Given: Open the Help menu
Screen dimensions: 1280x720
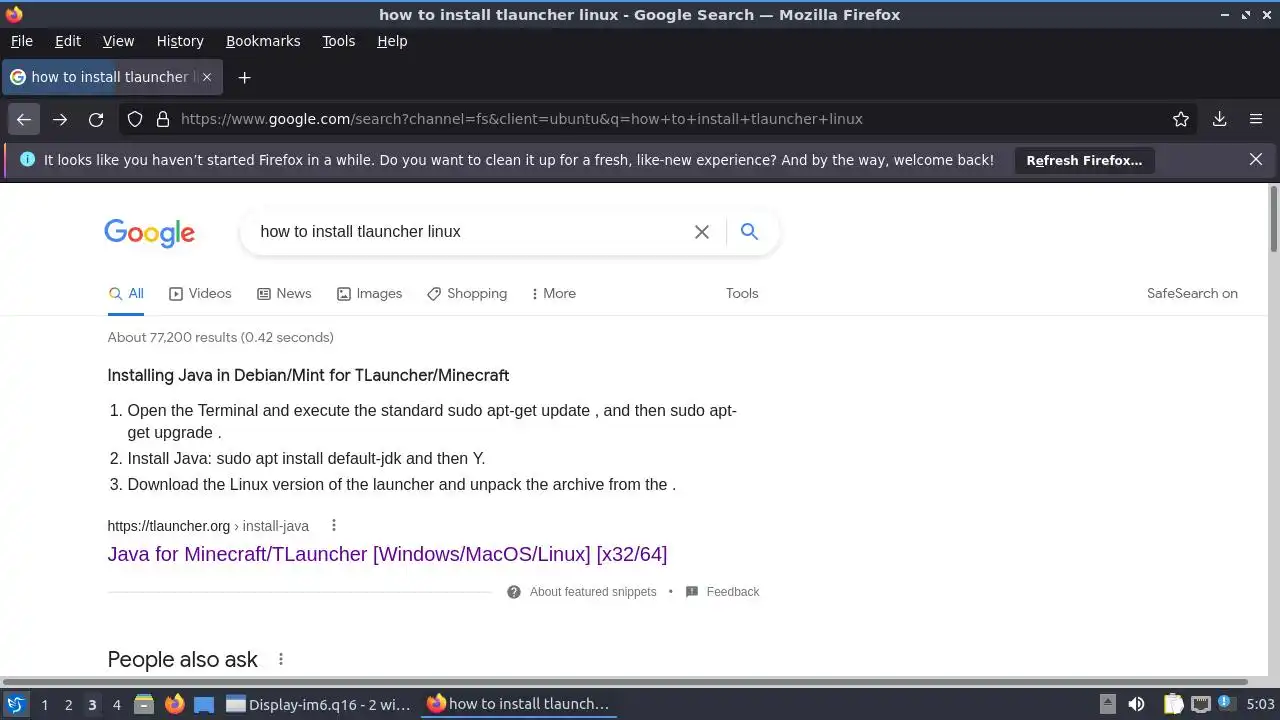Looking at the screenshot, I should [x=392, y=41].
